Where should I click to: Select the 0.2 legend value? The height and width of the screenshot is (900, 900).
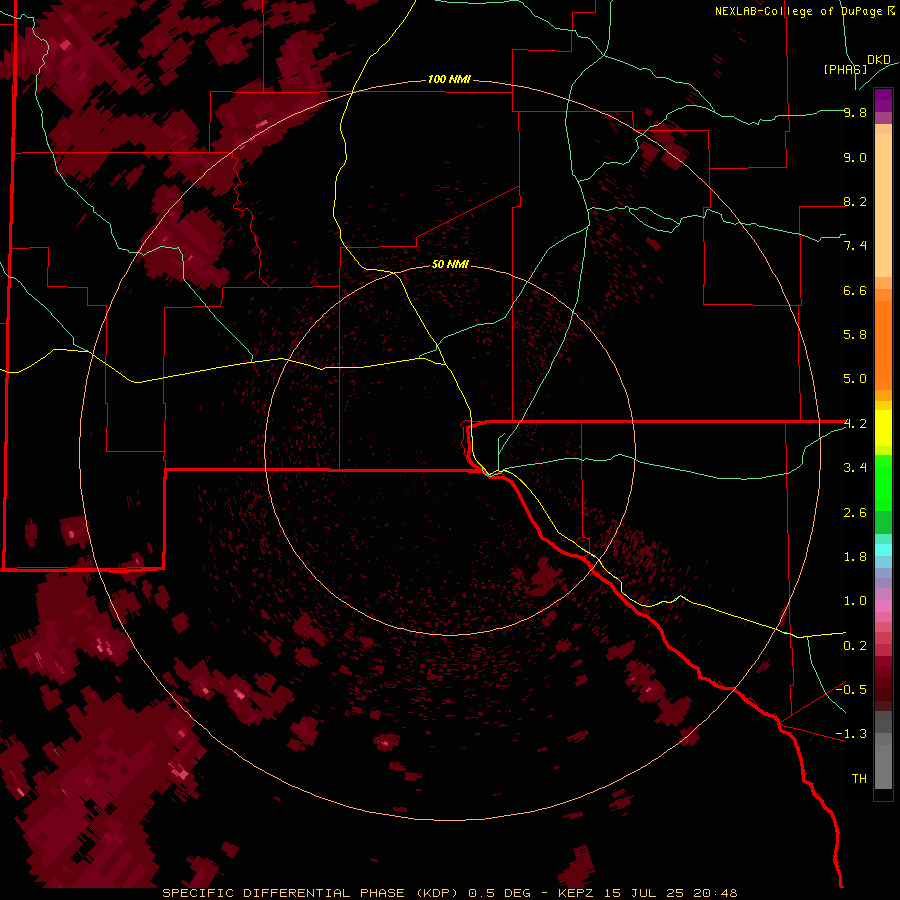[x=855, y=646]
